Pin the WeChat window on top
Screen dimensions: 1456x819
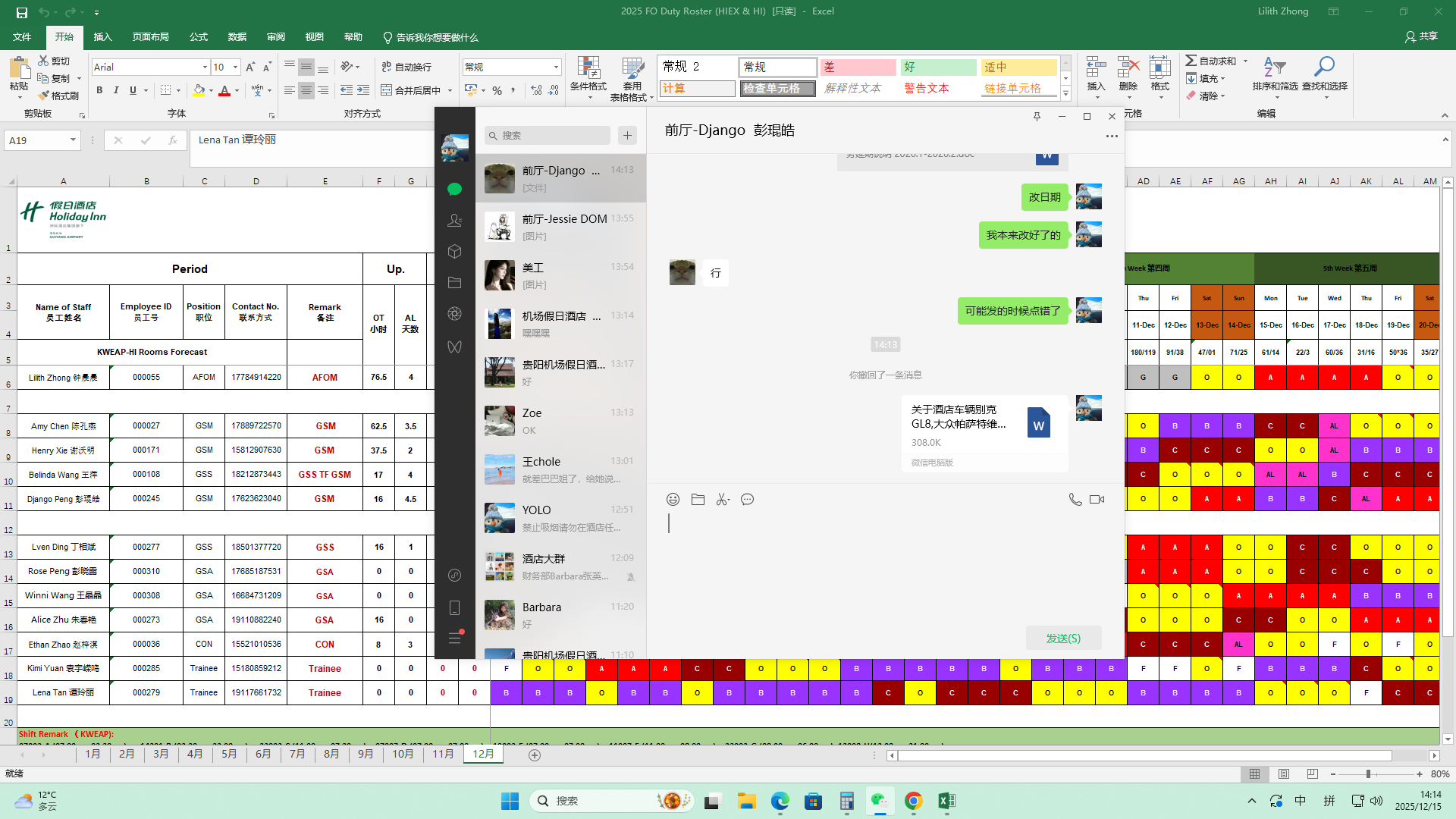[x=1037, y=116]
